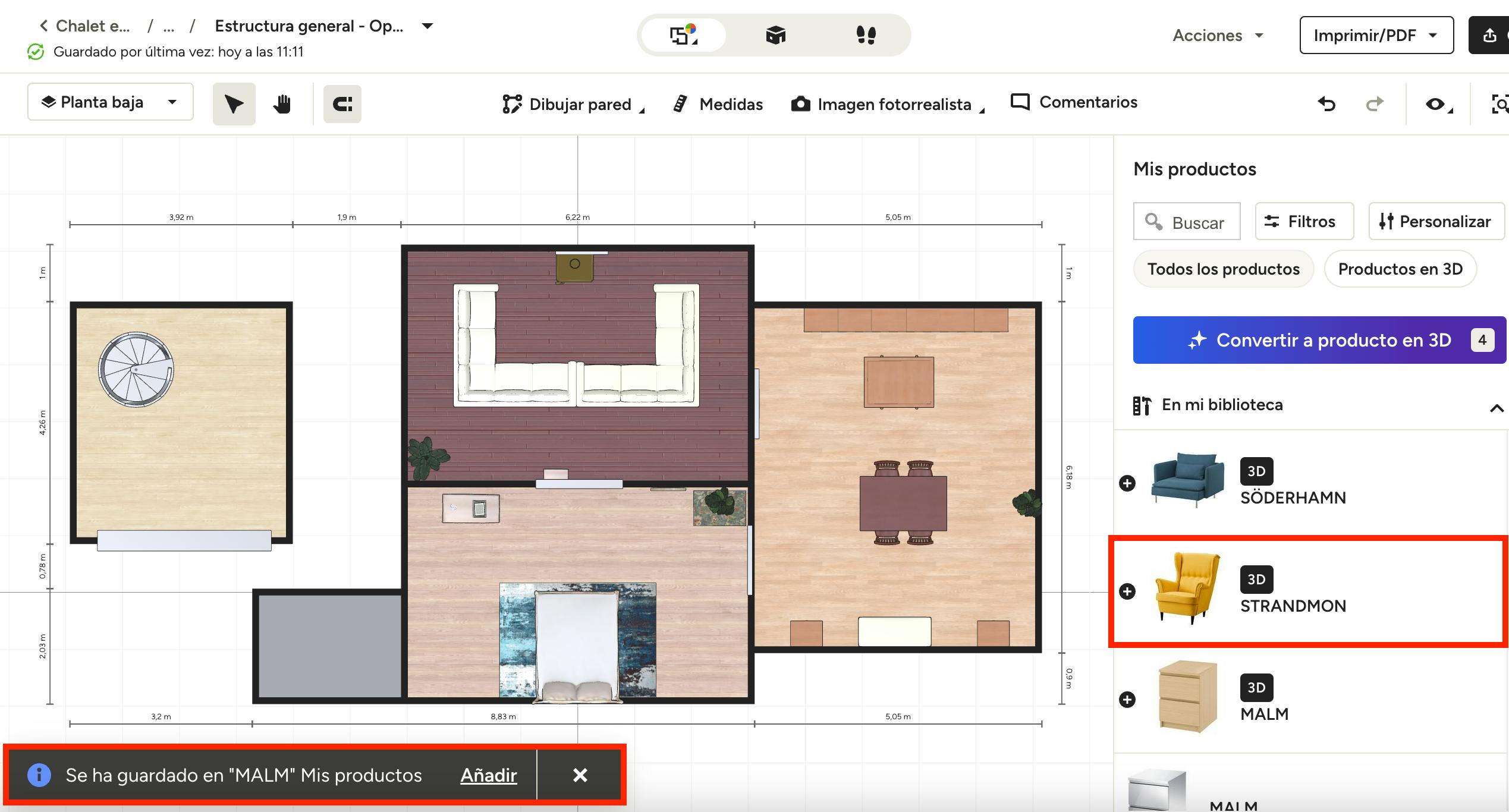
Task: Open the Planta baja floor dropdown
Action: point(111,102)
